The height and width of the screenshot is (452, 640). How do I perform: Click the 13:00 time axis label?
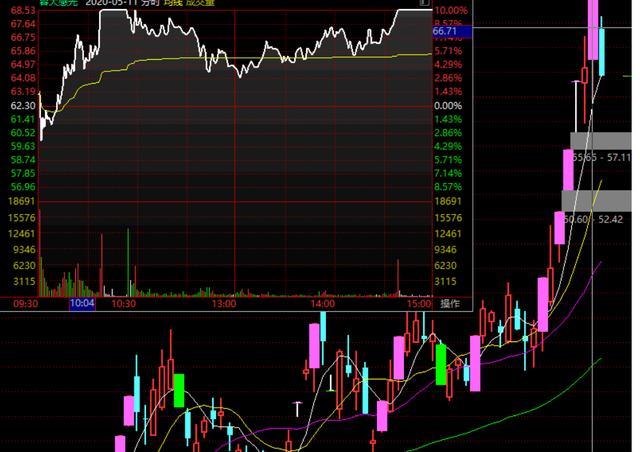pyautogui.click(x=224, y=304)
